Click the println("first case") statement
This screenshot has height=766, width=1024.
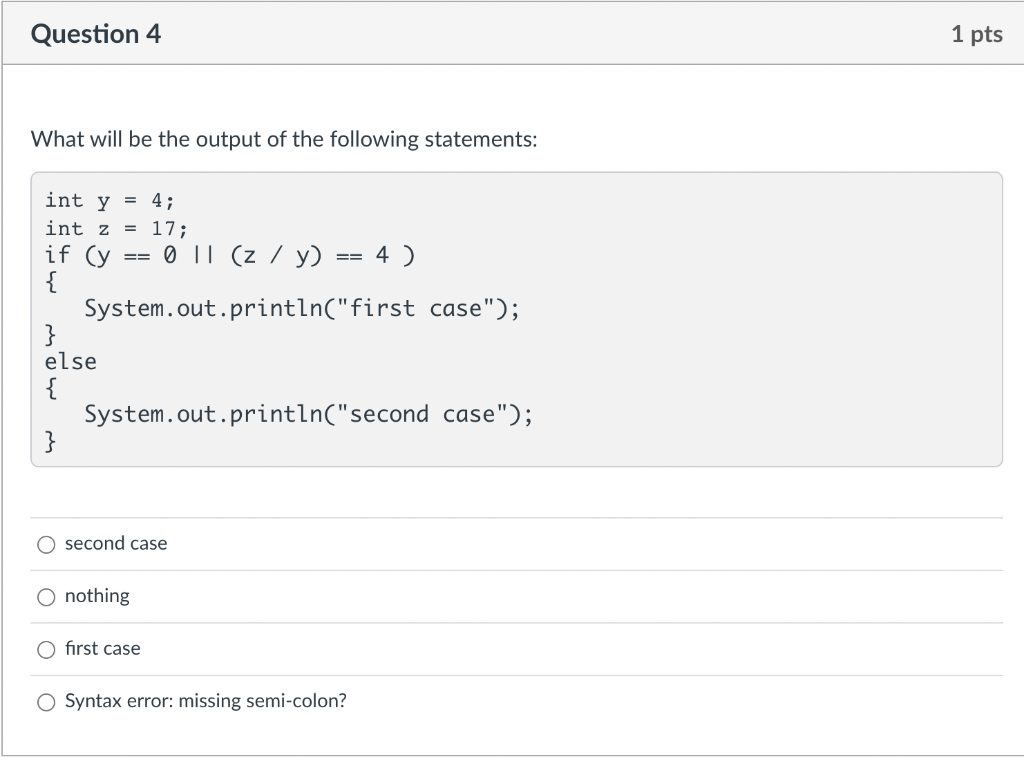301,308
